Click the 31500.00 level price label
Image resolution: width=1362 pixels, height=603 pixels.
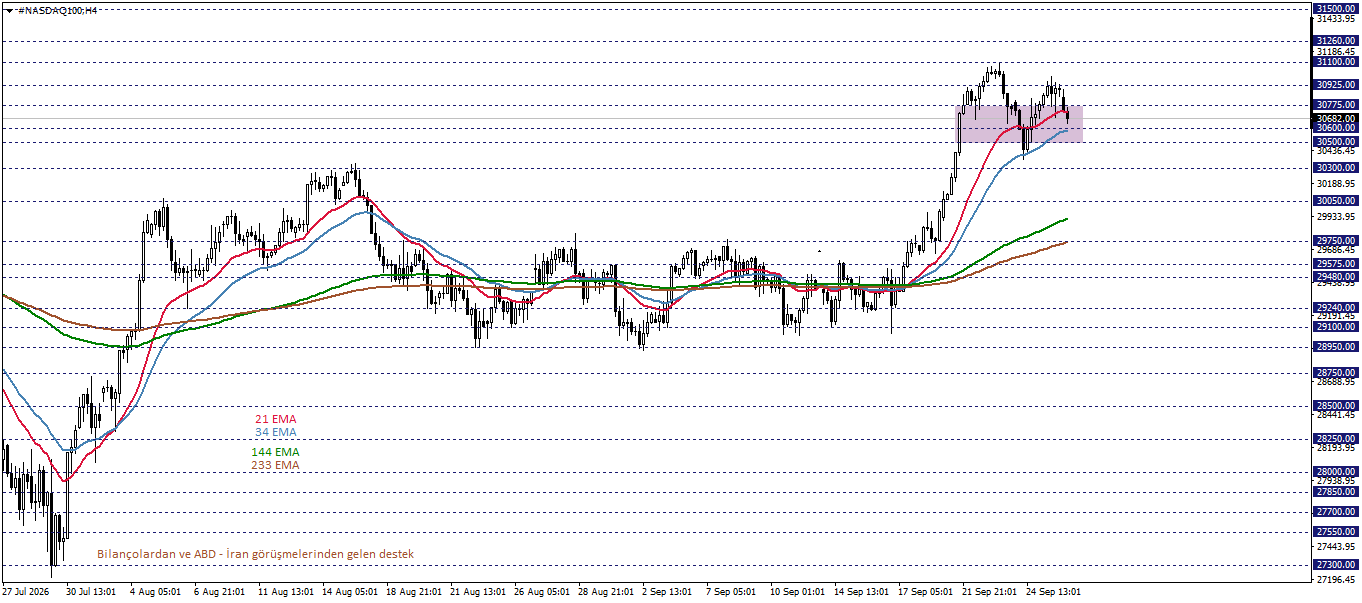[1335, 8]
